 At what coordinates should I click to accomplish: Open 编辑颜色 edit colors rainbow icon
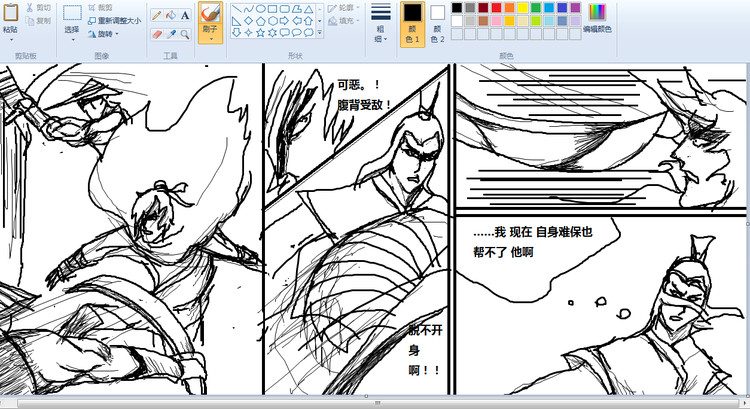(x=597, y=12)
